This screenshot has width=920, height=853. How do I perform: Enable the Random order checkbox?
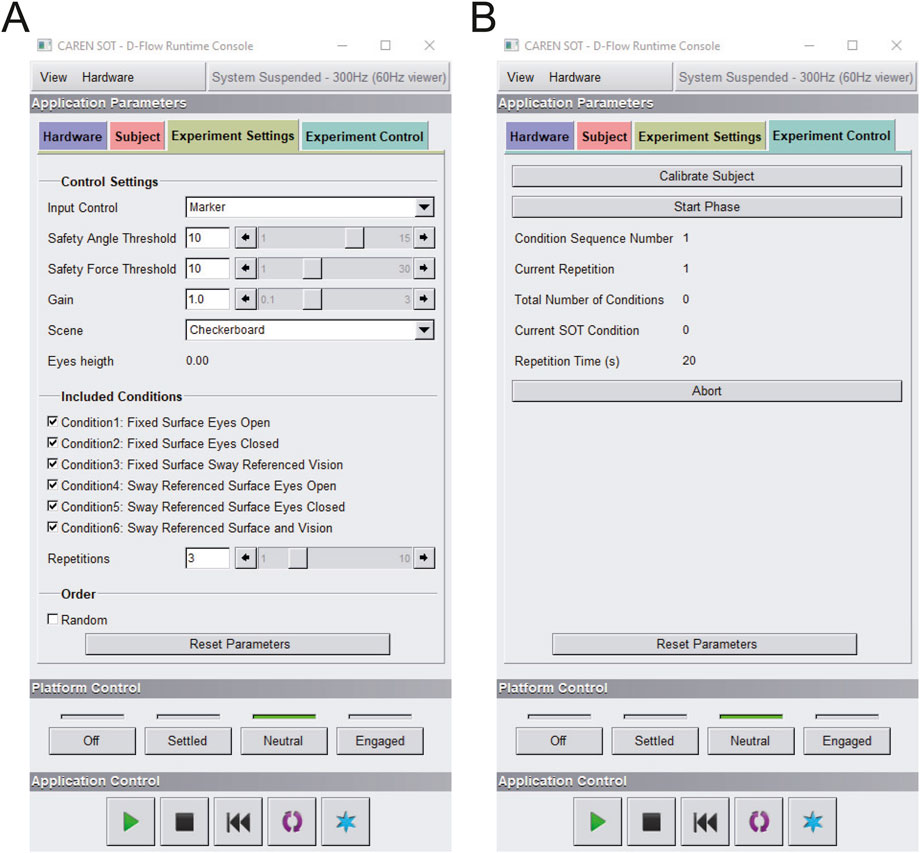[x=53, y=620]
